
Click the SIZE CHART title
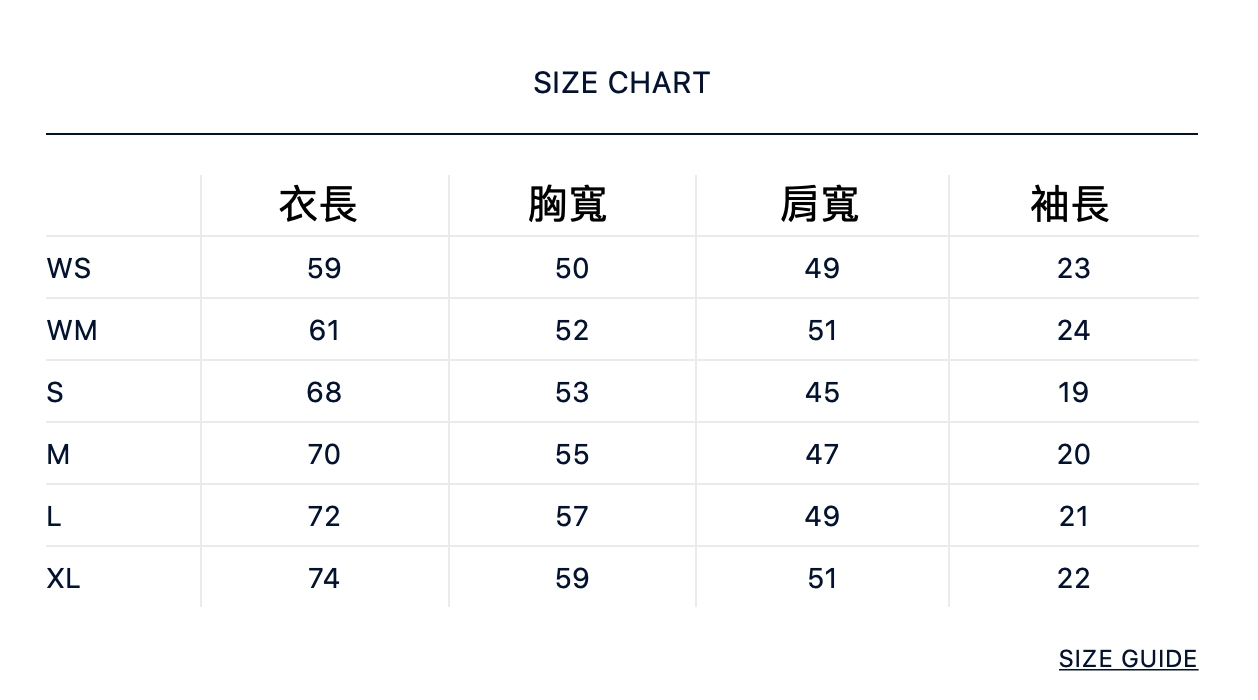(x=621, y=83)
